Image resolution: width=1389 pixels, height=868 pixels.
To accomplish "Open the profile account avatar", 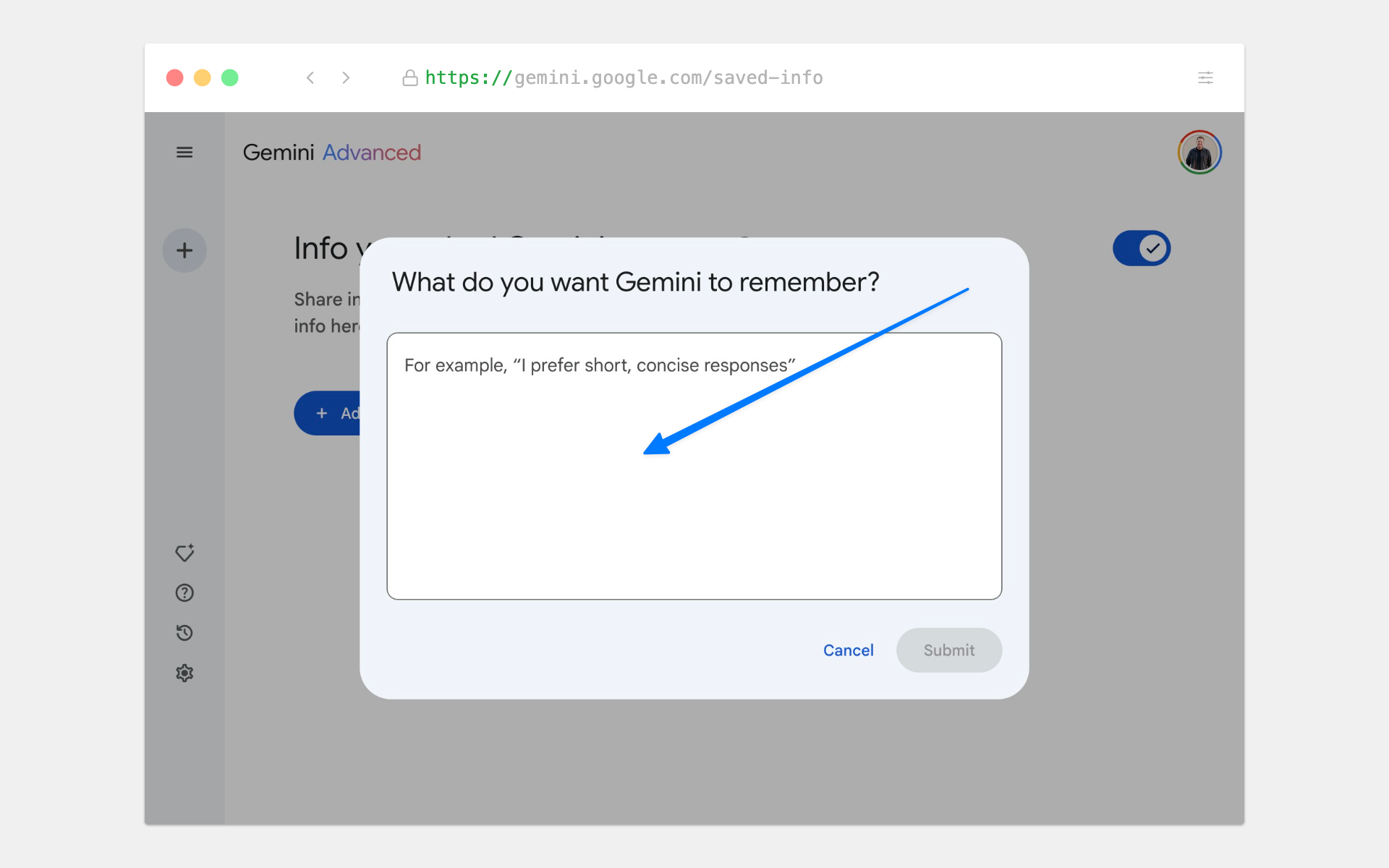I will click(x=1199, y=153).
